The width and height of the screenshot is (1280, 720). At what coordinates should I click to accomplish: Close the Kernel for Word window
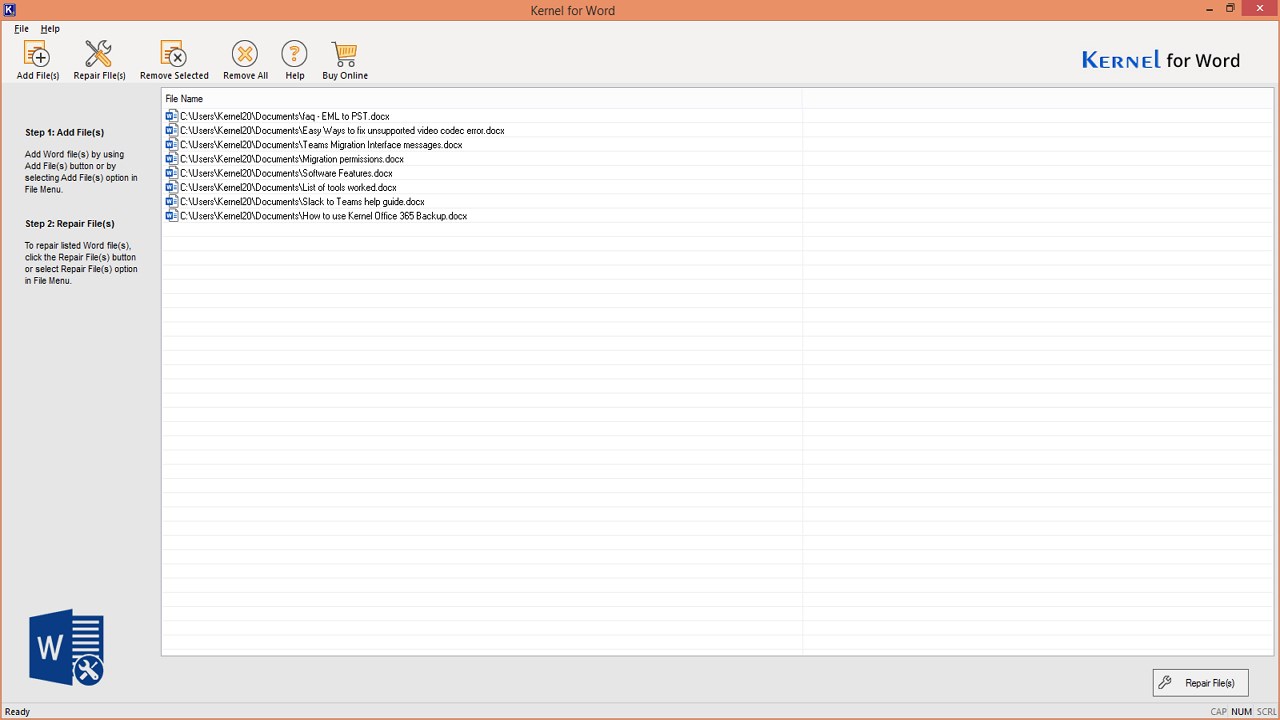click(x=1261, y=9)
